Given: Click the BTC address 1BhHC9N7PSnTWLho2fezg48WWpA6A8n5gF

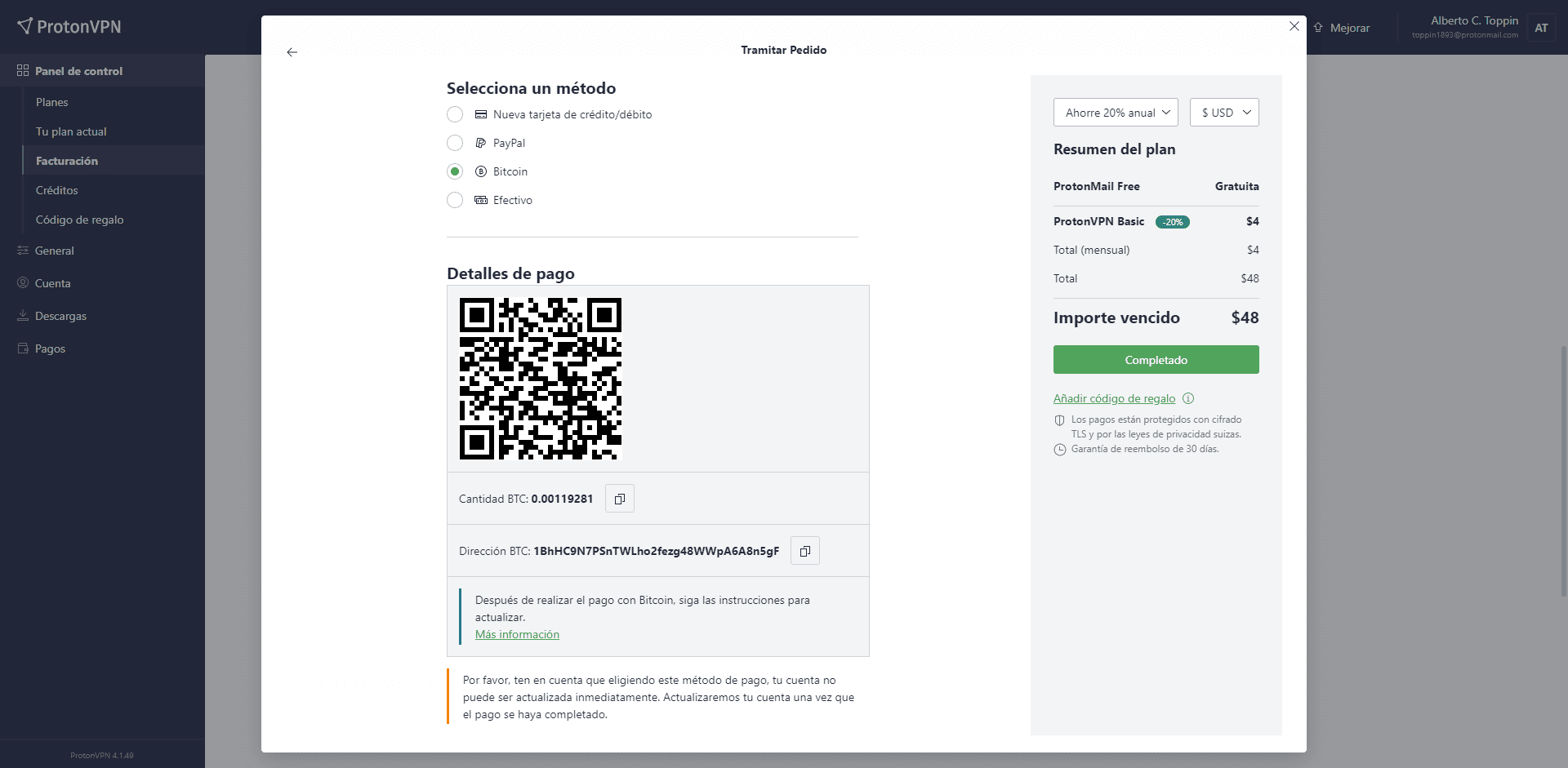Looking at the screenshot, I should tap(657, 551).
